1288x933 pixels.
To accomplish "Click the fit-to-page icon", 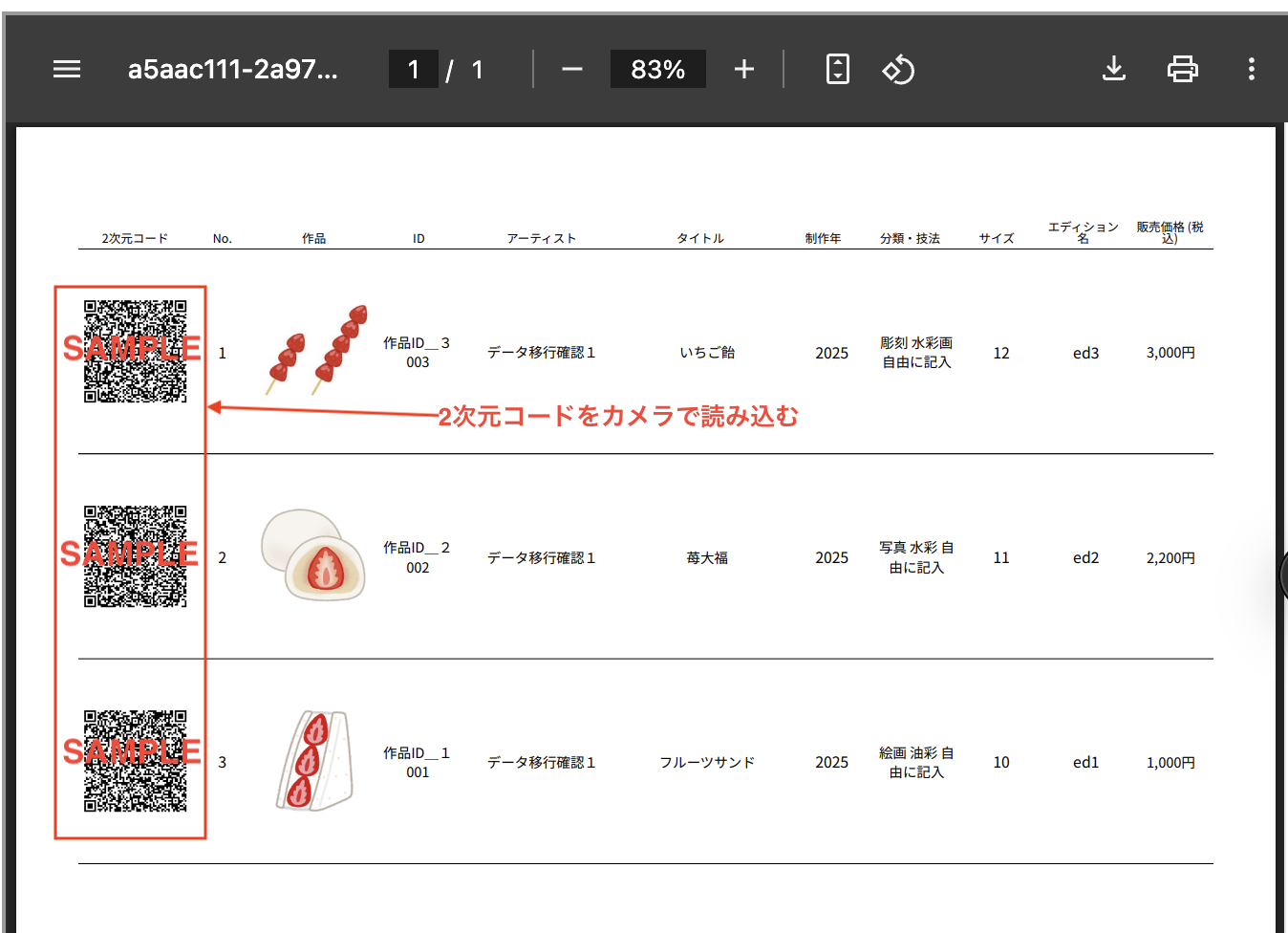I will click(x=837, y=68).
